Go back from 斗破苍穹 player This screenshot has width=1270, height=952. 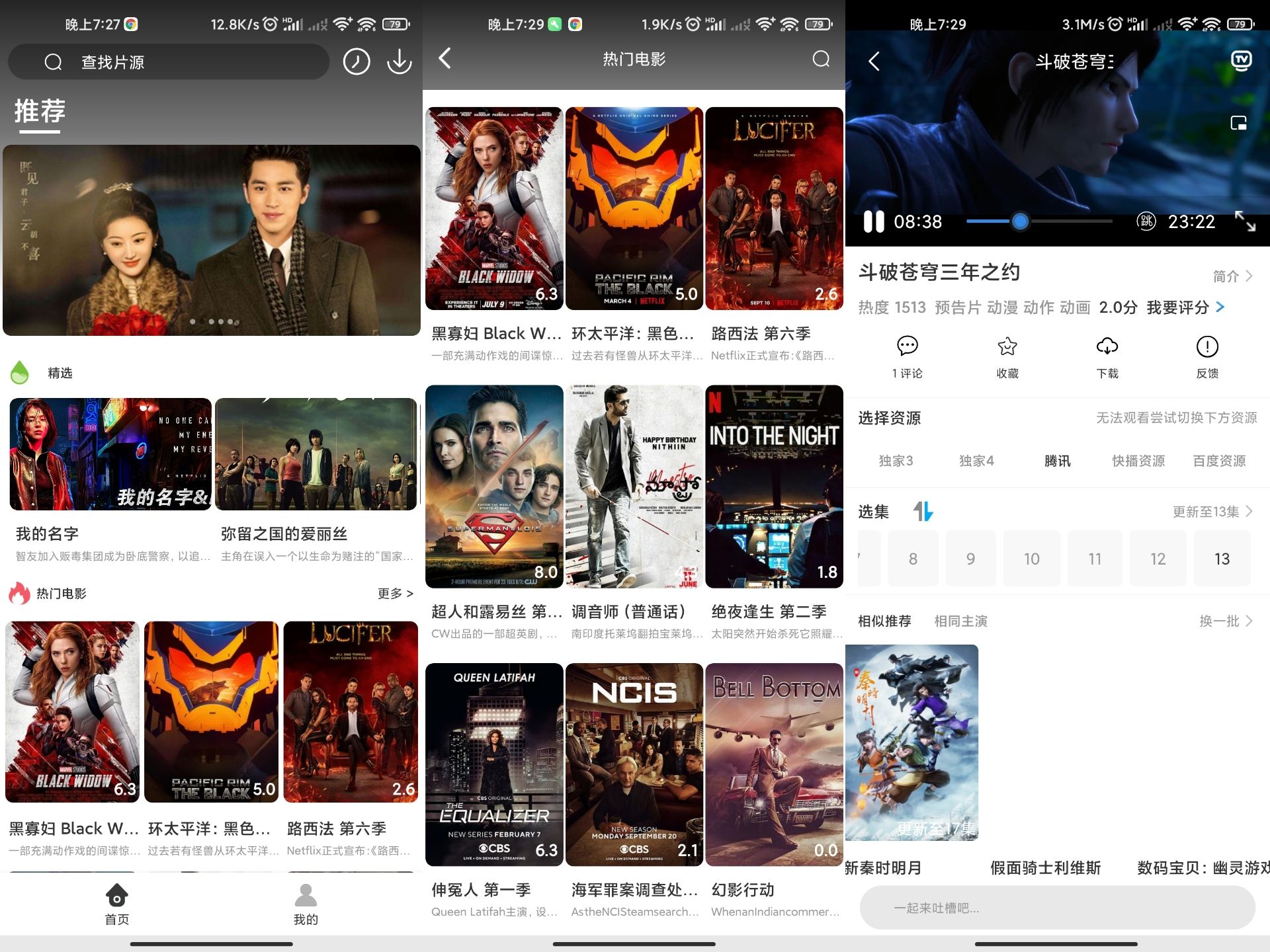coord(874,61)
